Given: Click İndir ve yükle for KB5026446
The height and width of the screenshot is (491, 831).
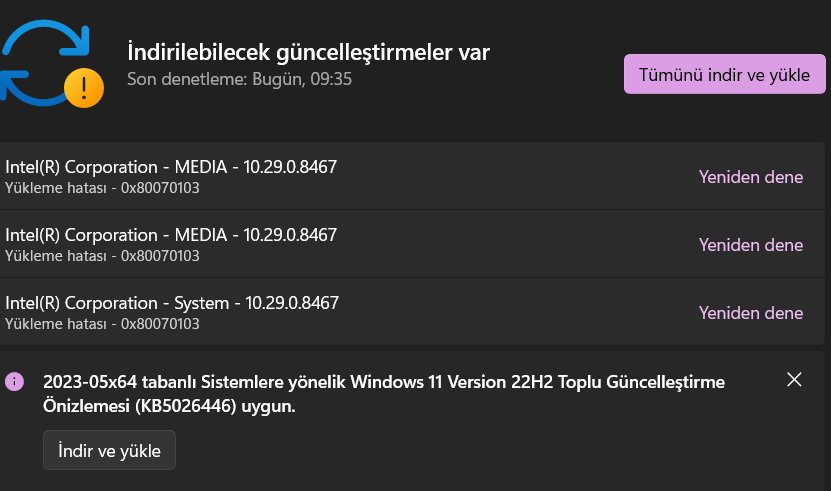Looking at the screenshot, I should [109, 450].
